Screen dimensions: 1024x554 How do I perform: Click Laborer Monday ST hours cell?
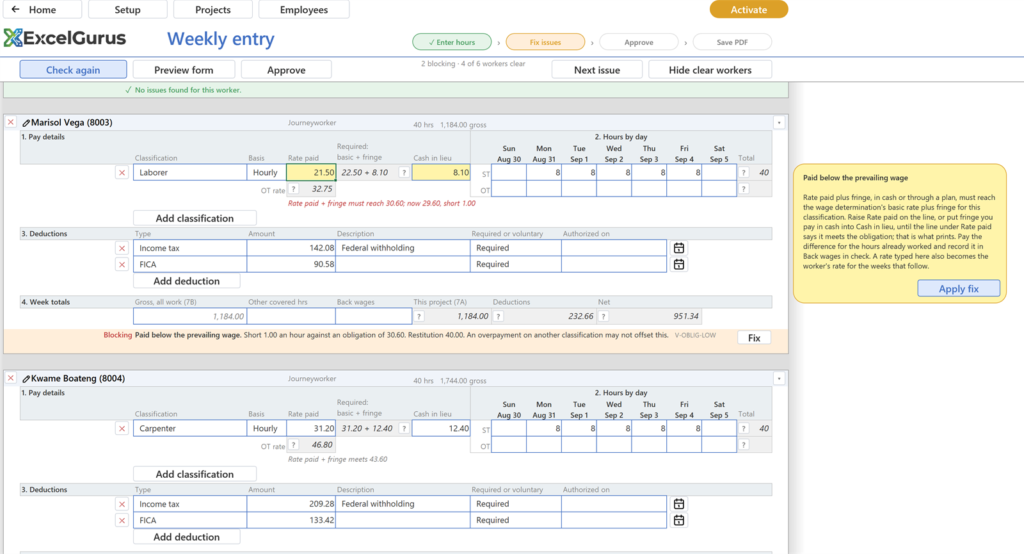coord(544,172)
